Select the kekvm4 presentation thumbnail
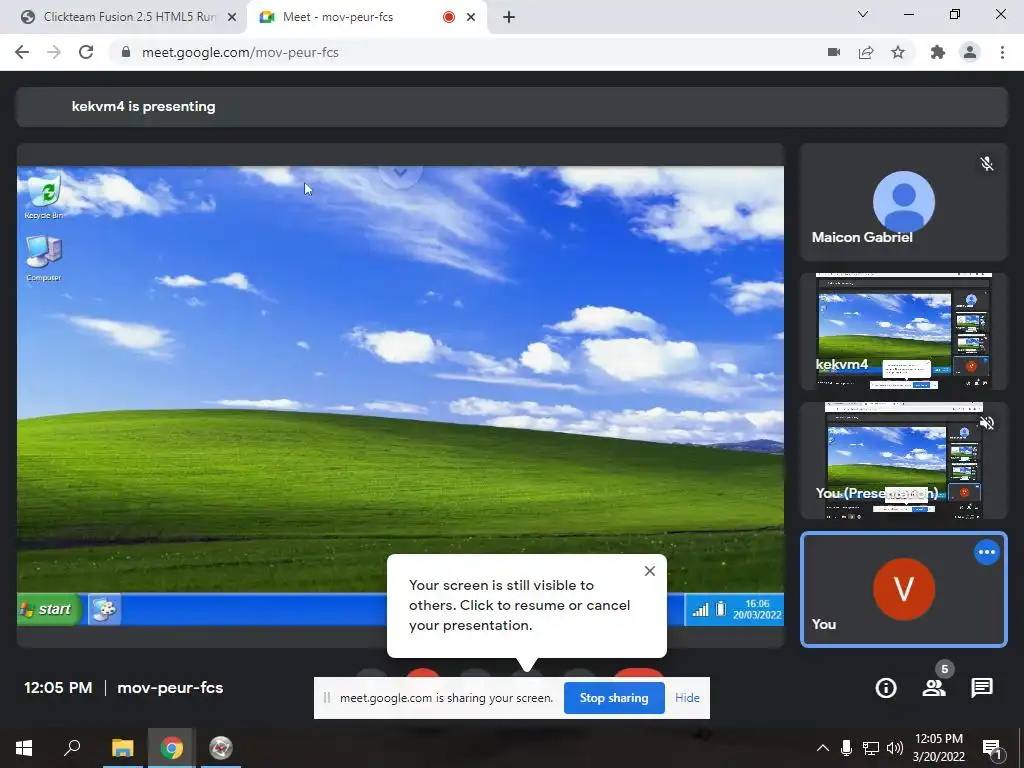This screenshot has height=768, width=1024. pos(904,331)
